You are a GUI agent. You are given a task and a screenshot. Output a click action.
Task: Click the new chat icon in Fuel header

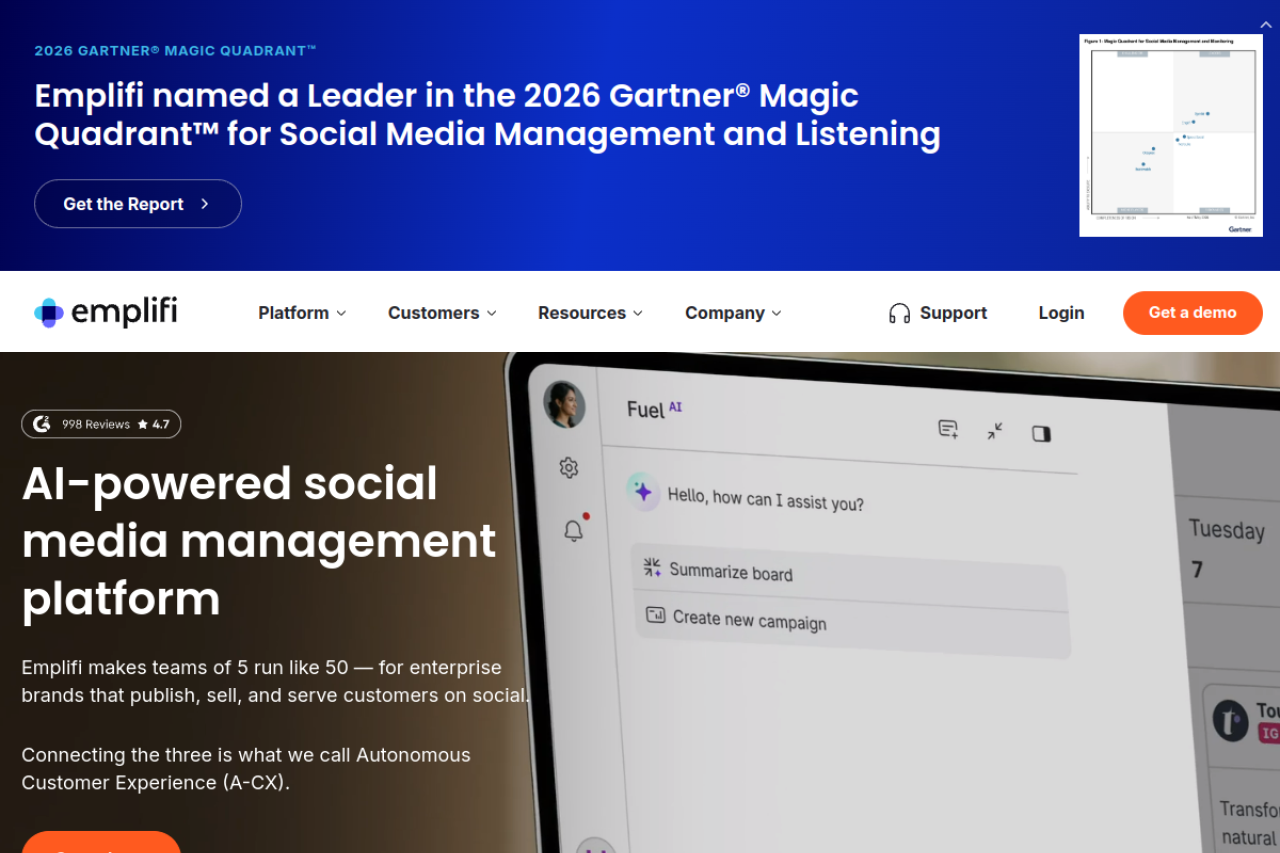pyautogui.click(x=948, y=429)
